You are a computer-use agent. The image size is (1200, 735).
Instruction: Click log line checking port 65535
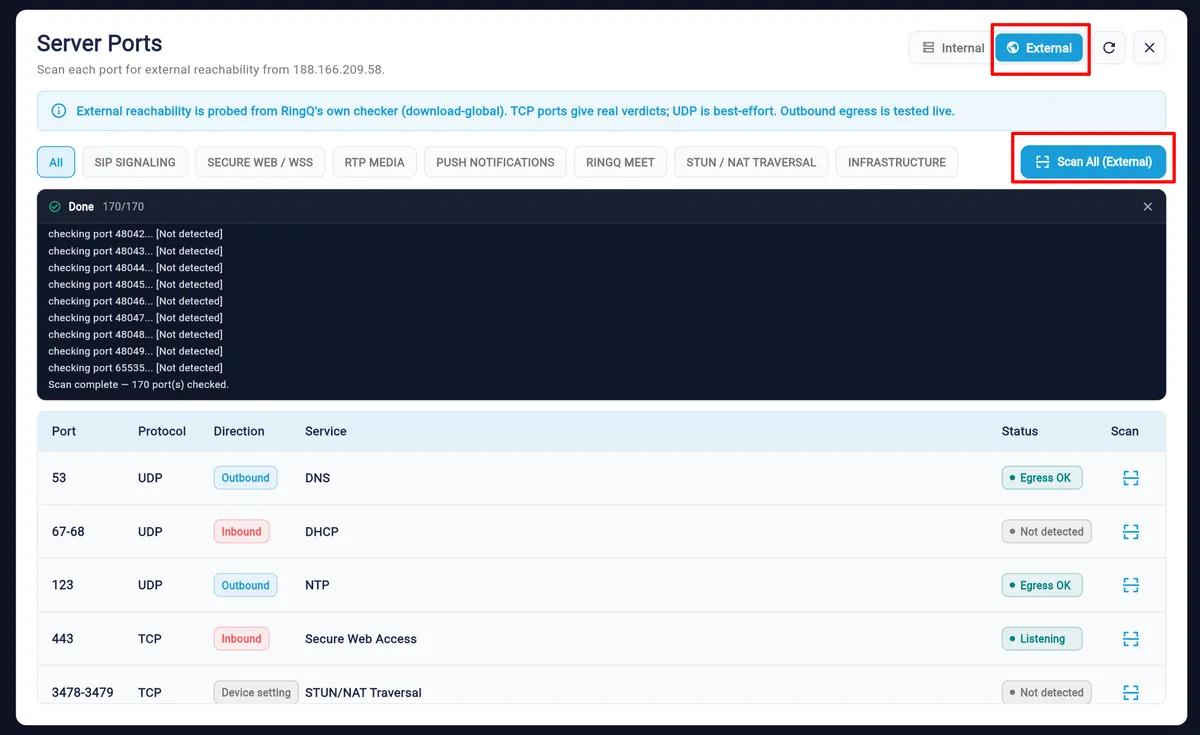pyautogui.click(x=135, y=368)
